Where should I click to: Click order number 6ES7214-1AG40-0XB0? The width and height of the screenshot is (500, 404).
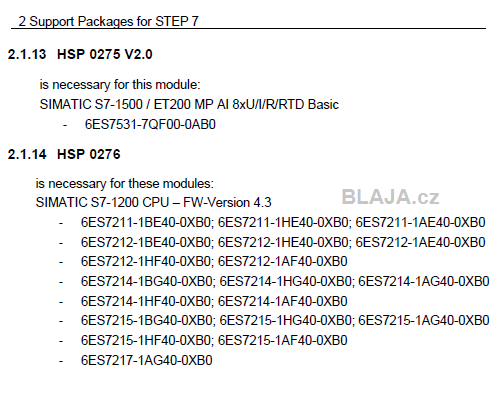[424, 281]
